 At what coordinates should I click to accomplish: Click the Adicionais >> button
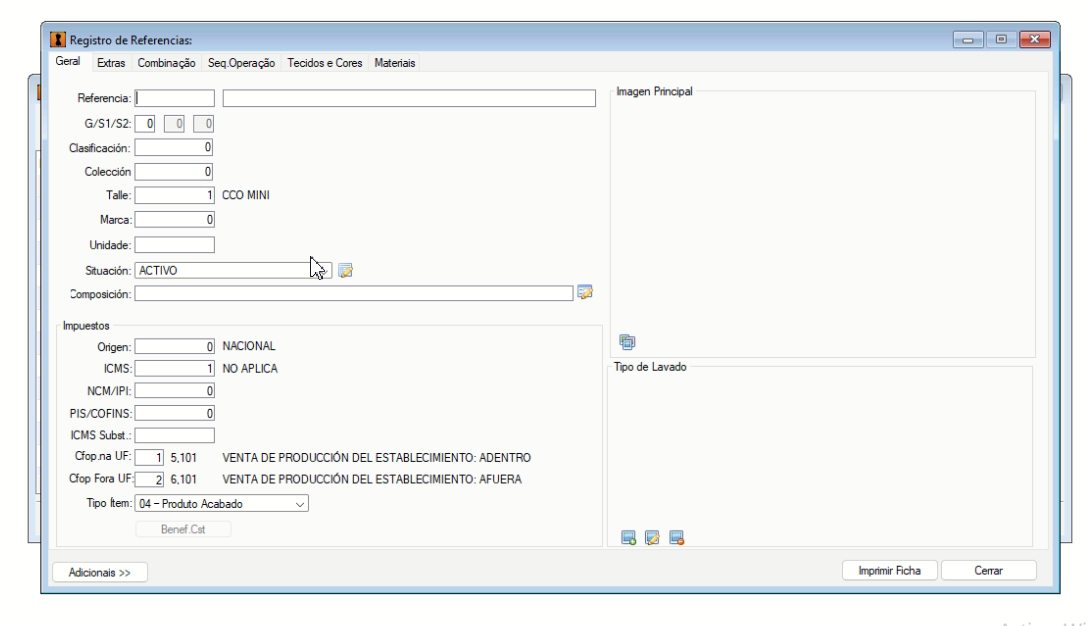pos(100,573)
